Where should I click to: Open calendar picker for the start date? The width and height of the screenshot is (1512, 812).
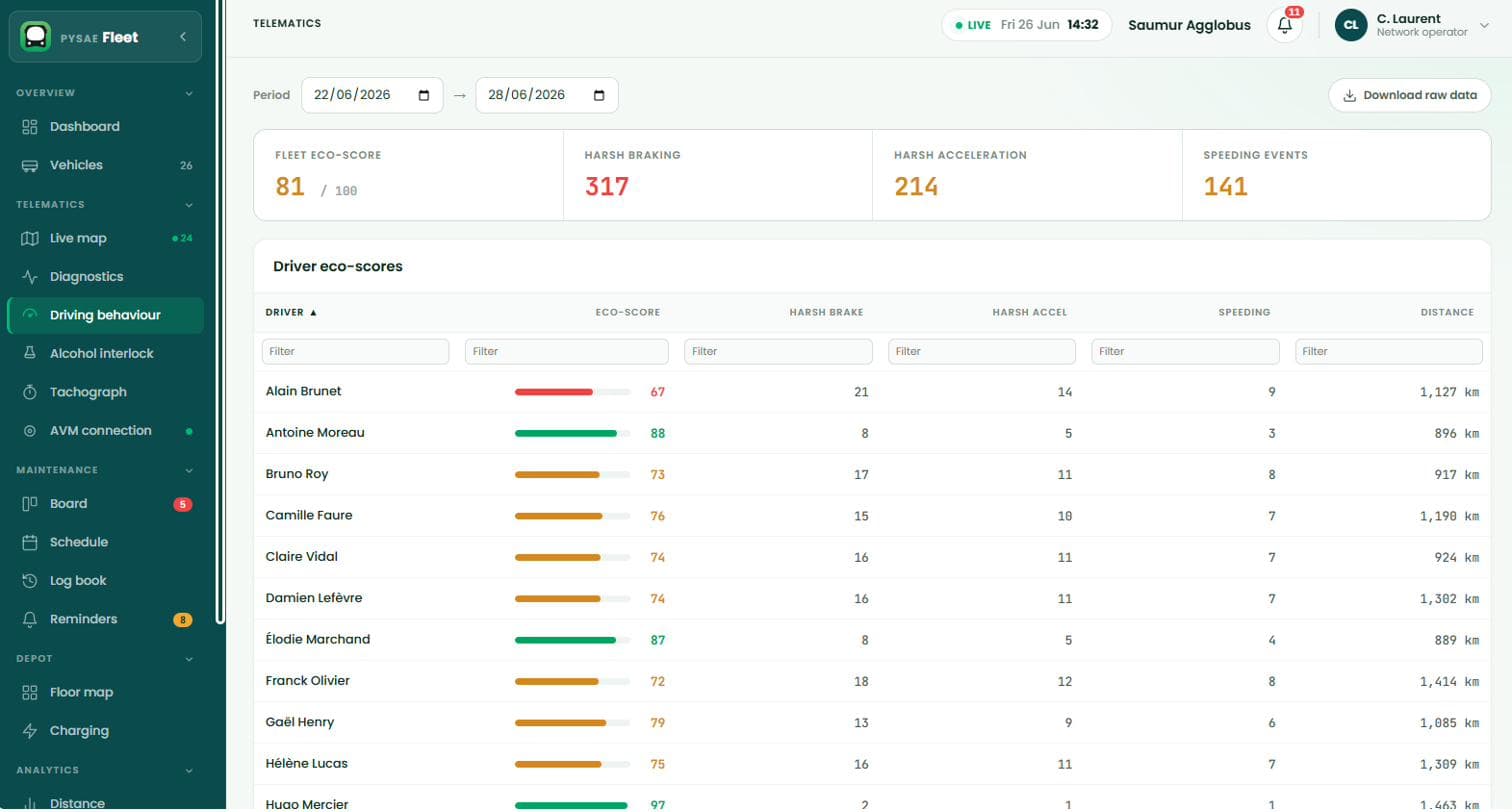click(x=424, y=95)
